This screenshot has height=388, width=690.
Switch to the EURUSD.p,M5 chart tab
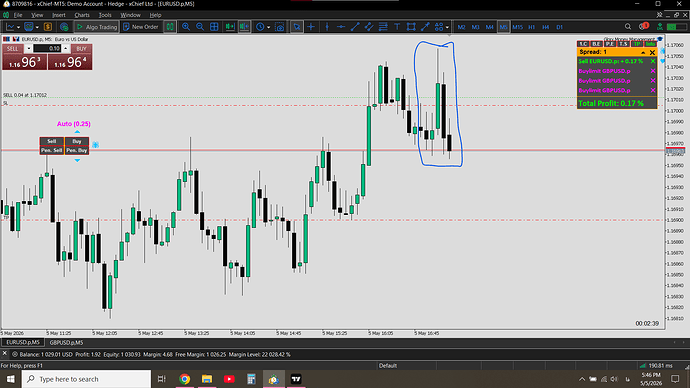(x=22, y=342)
